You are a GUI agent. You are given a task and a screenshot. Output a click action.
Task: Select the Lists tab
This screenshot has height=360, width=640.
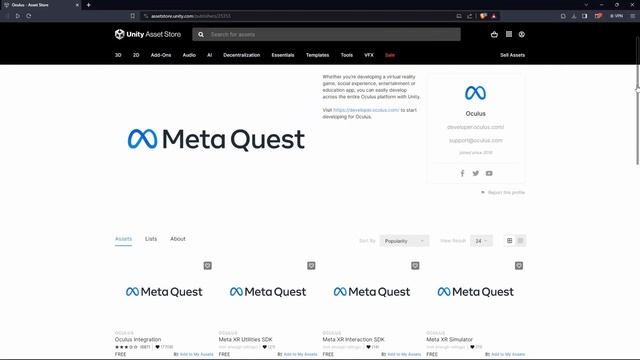point(151,239)
